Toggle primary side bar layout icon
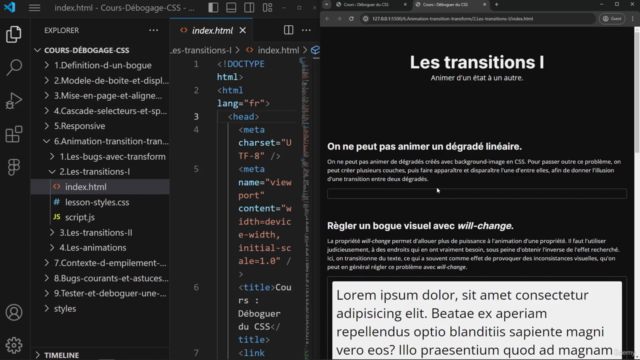This screenshot has height=360, width=640. tap(213, 8)
